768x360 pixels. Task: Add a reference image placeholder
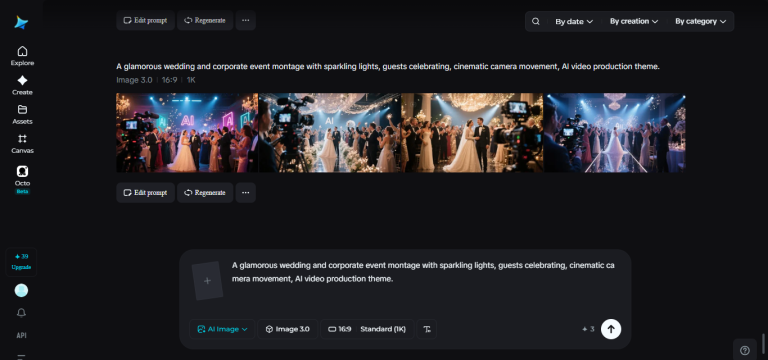[207, 281]
